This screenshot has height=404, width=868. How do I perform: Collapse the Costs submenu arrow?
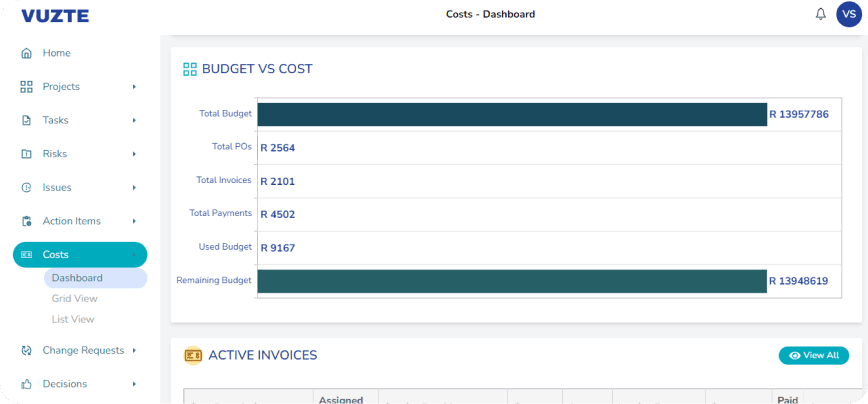[x=134, y=255]
